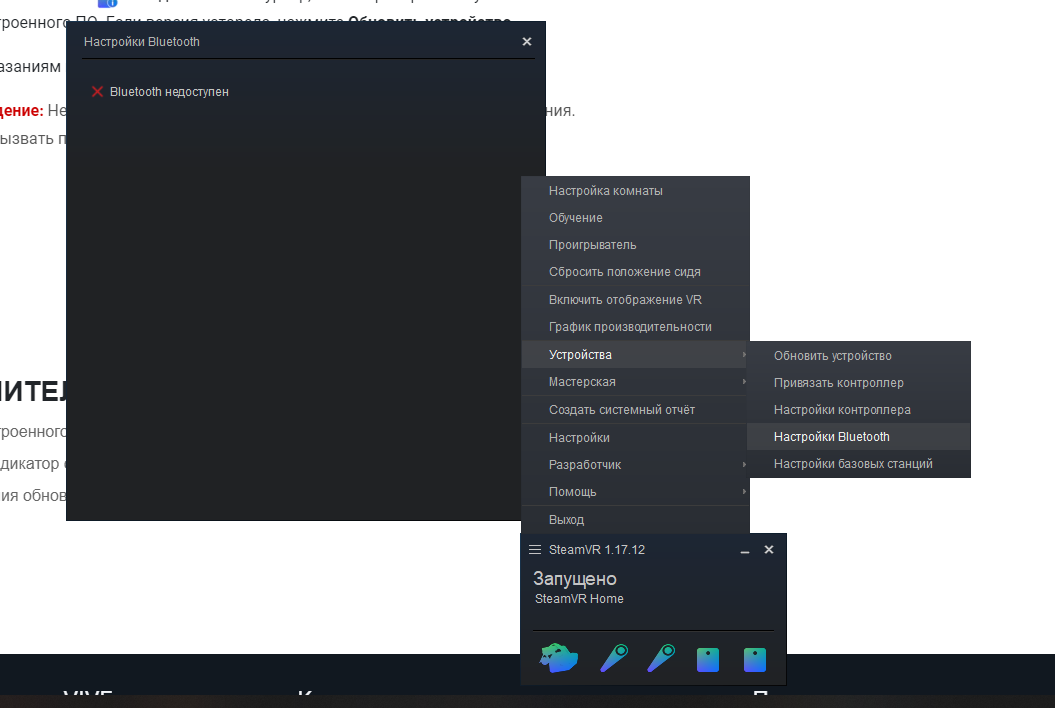
Task: Choose Обучение from the menu
Action: 635,218
